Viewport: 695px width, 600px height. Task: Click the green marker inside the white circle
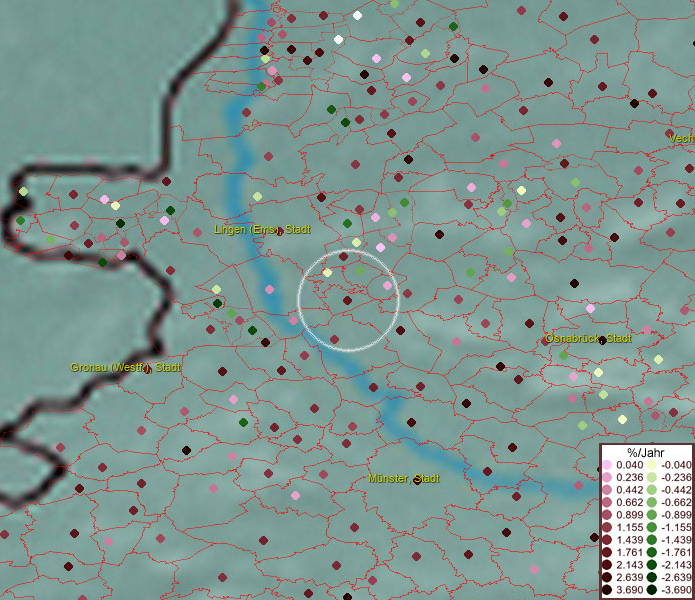[361, 271]
